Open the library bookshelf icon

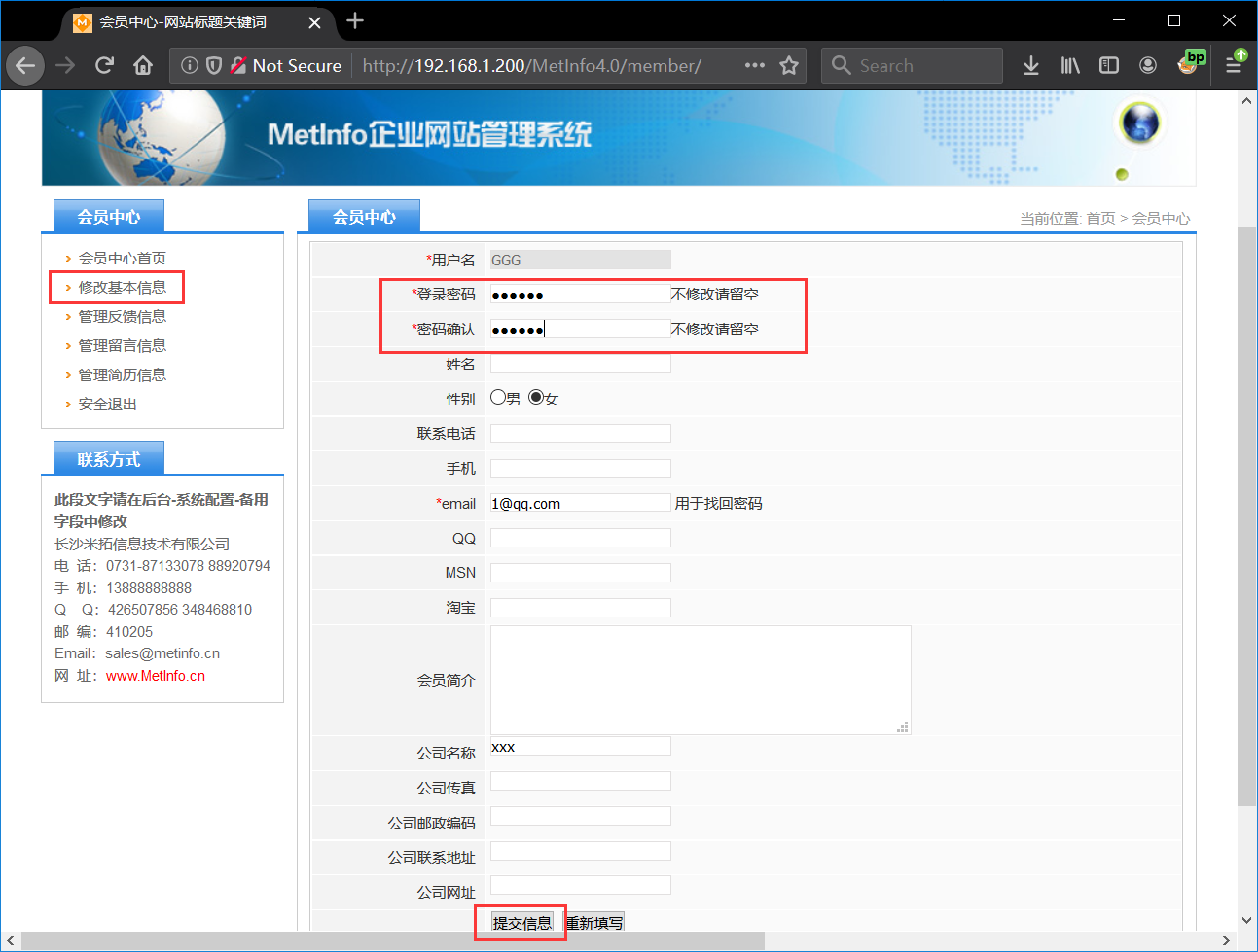click(1070, 65)
